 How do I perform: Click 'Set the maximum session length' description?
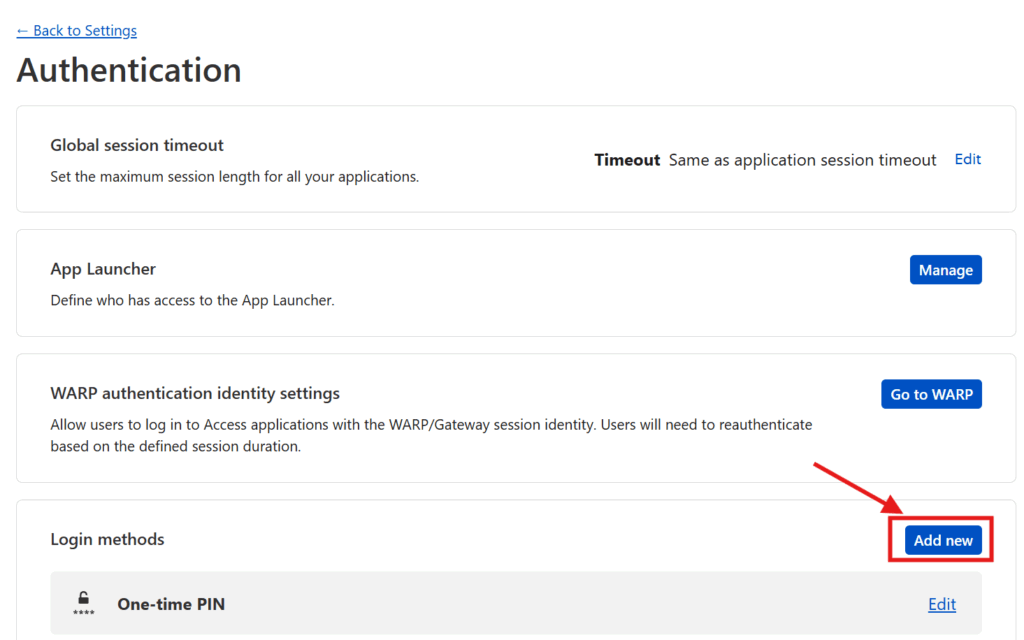[234, 177]
